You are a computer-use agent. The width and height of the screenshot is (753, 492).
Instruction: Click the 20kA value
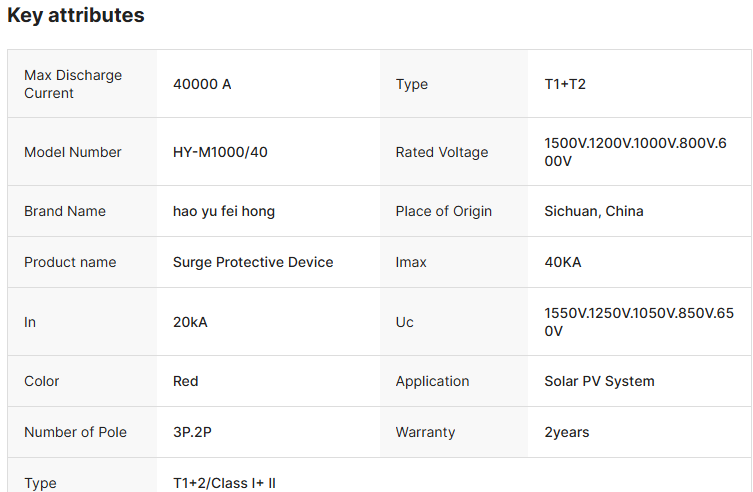pyautogui.click(x=190, y=322)
